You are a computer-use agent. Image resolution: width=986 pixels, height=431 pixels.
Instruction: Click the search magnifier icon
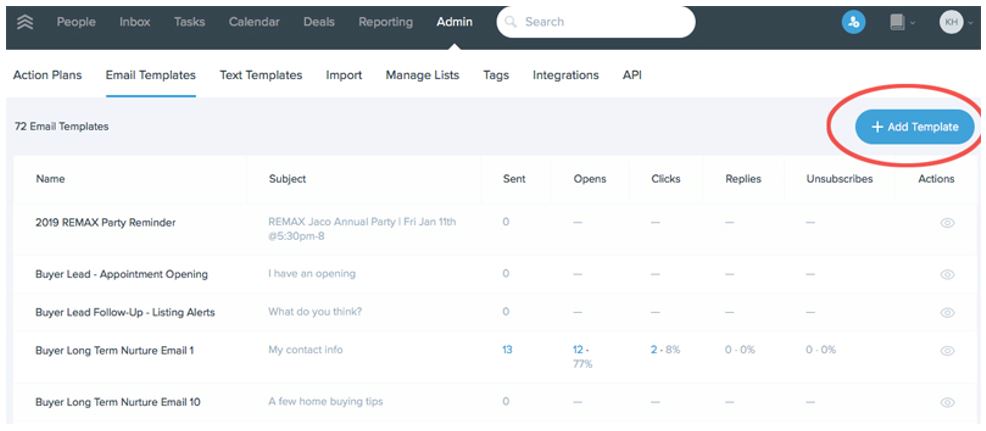pos(512,22)
